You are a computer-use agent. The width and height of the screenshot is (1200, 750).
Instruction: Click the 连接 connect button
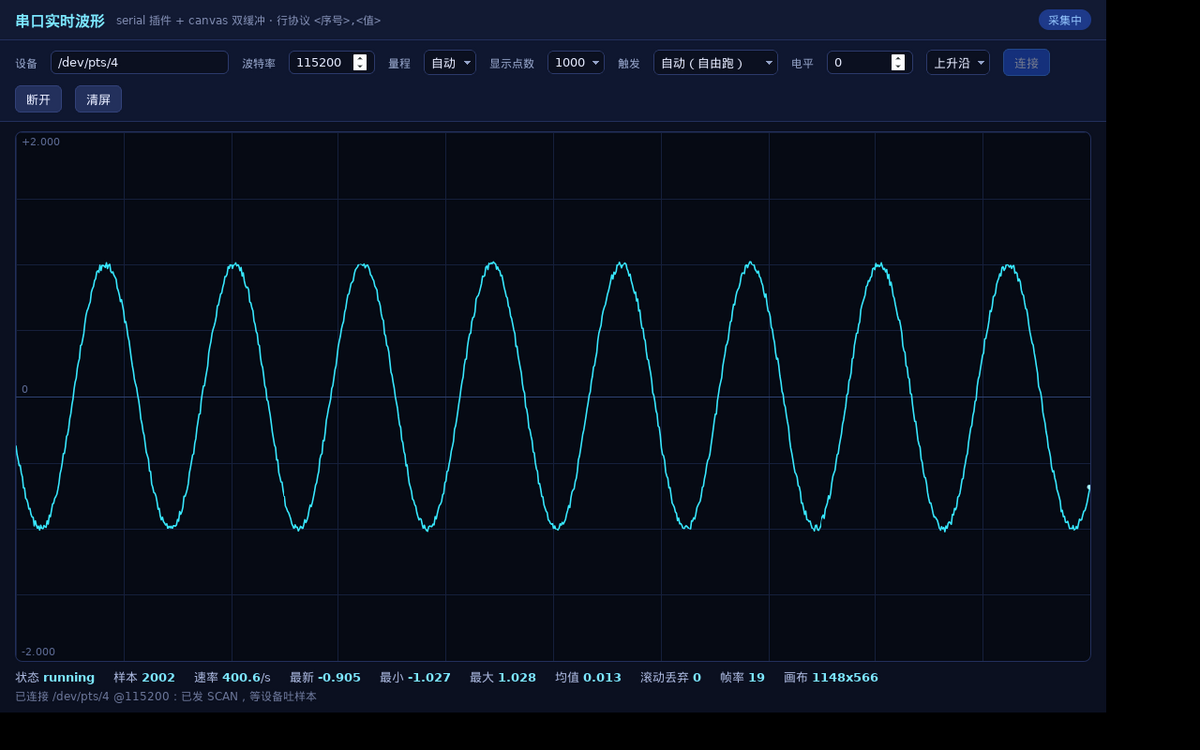(x=1026, y=63)
